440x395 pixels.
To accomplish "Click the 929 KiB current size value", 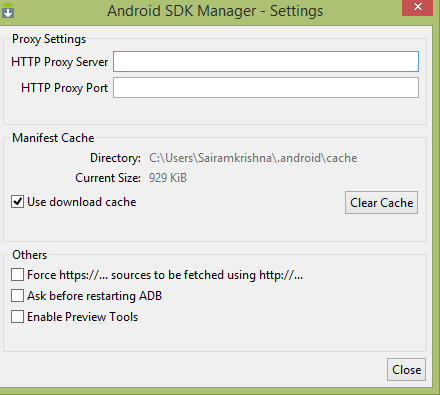I will pos(168,178).
